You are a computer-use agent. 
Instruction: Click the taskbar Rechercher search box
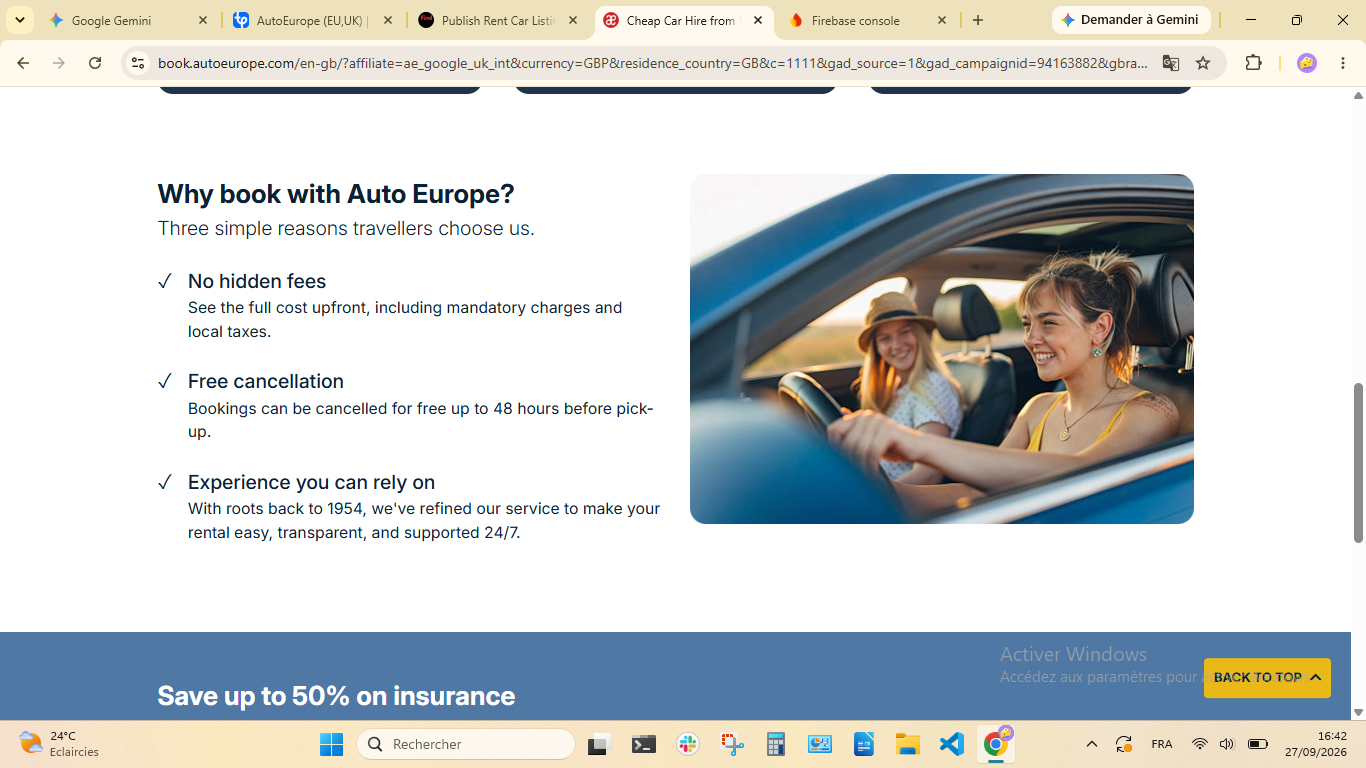click(x=466, y=744)
